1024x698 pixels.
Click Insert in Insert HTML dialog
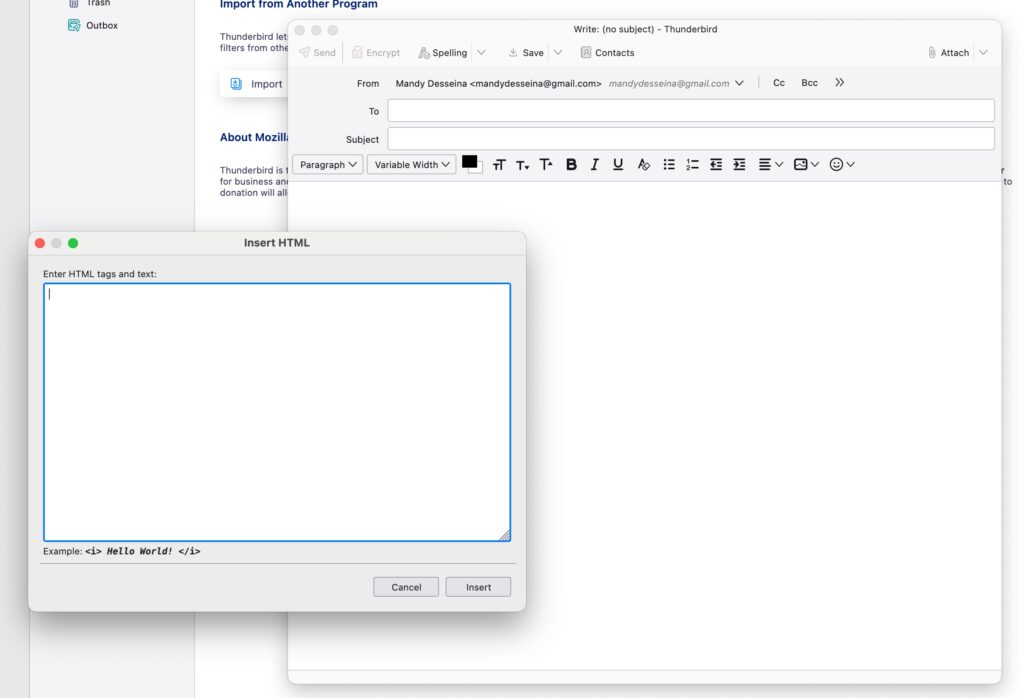tap(478, 587)
